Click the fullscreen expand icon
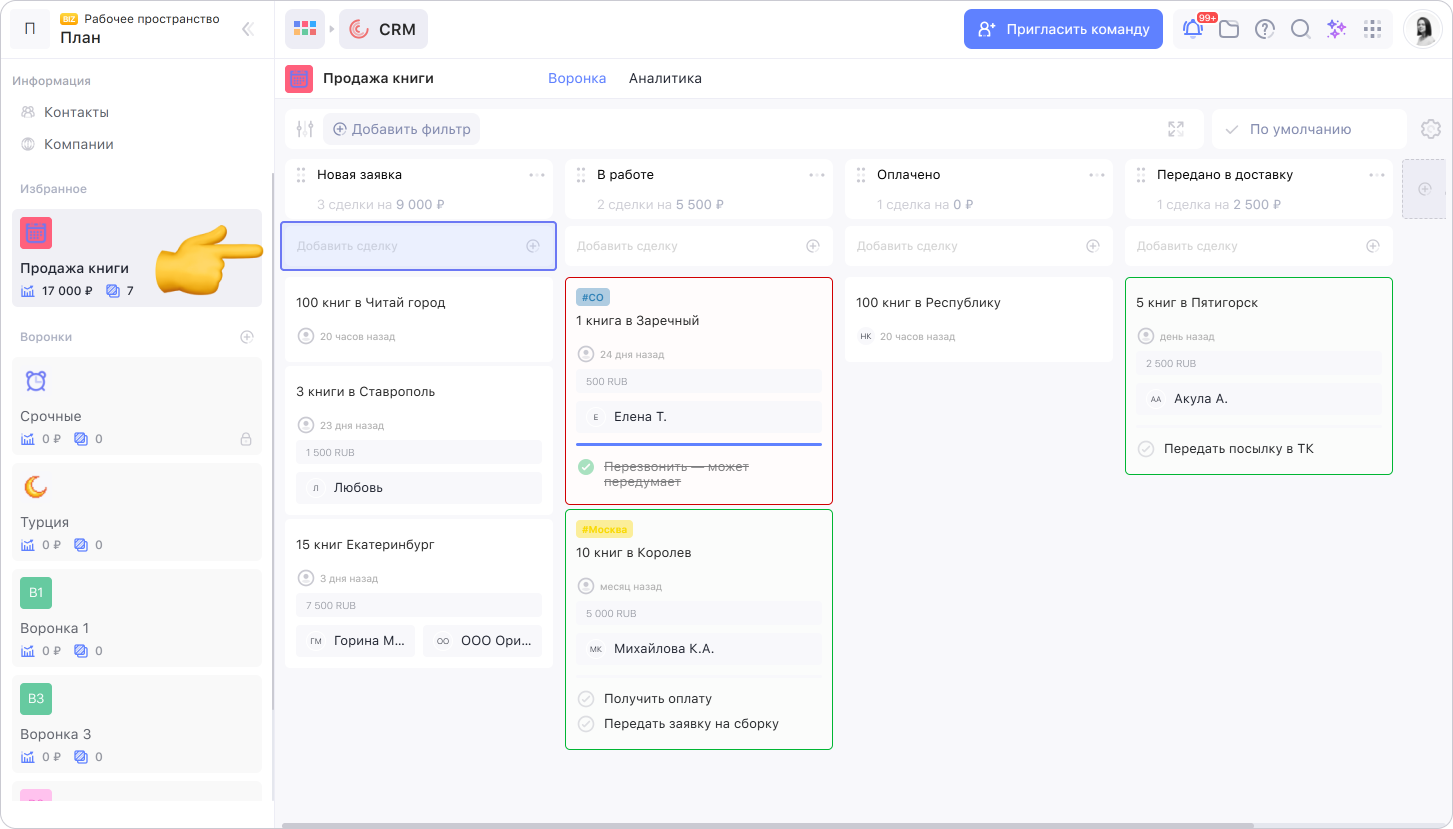 point(1176,129)
